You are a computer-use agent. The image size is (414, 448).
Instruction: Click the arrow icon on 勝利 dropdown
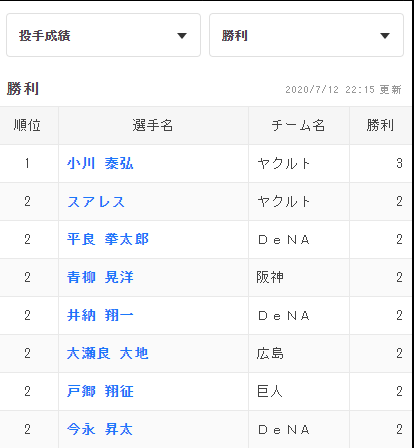(385, 36)
